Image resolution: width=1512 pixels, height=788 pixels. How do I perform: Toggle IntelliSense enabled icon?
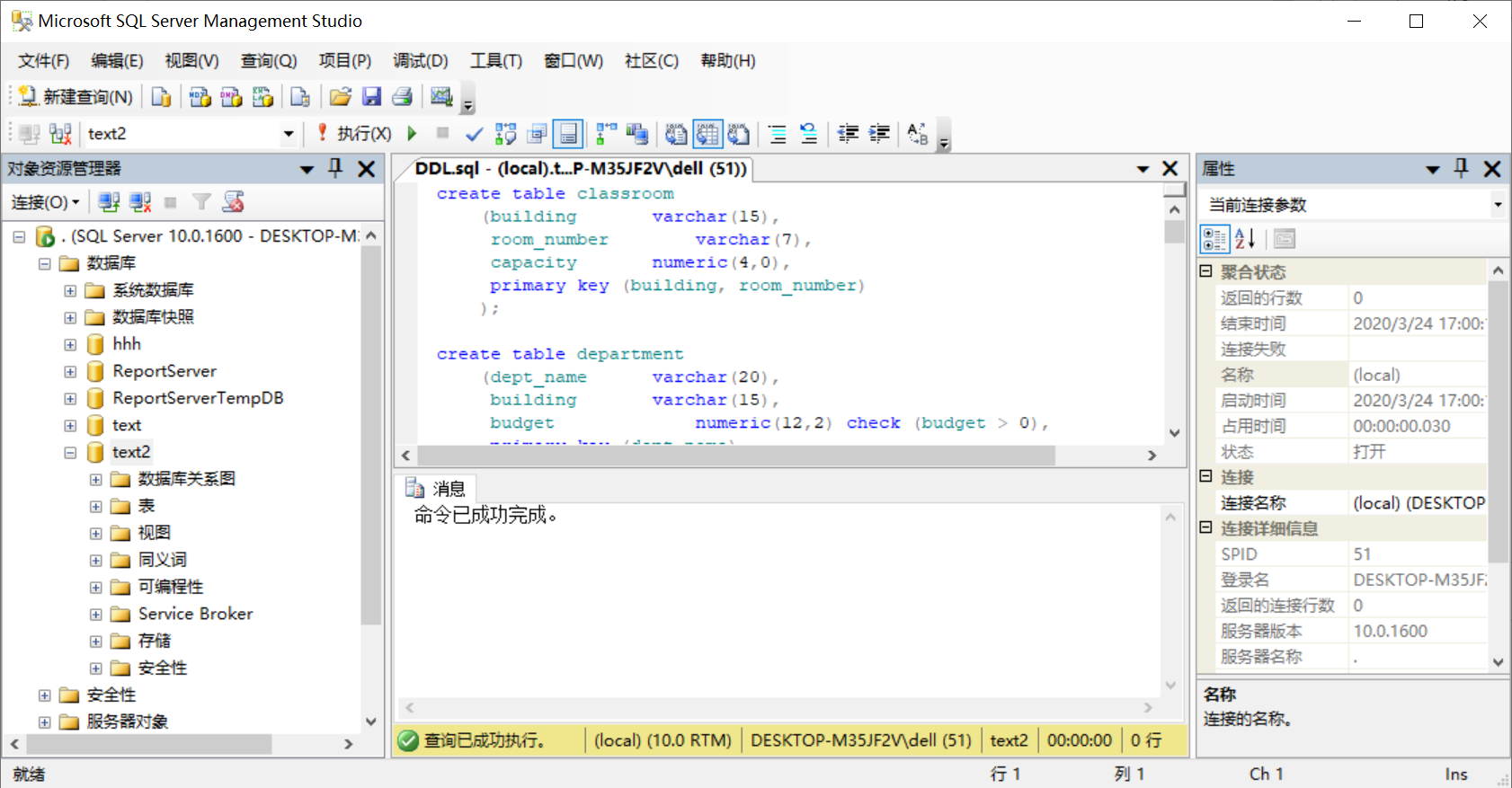coord(568,134)
